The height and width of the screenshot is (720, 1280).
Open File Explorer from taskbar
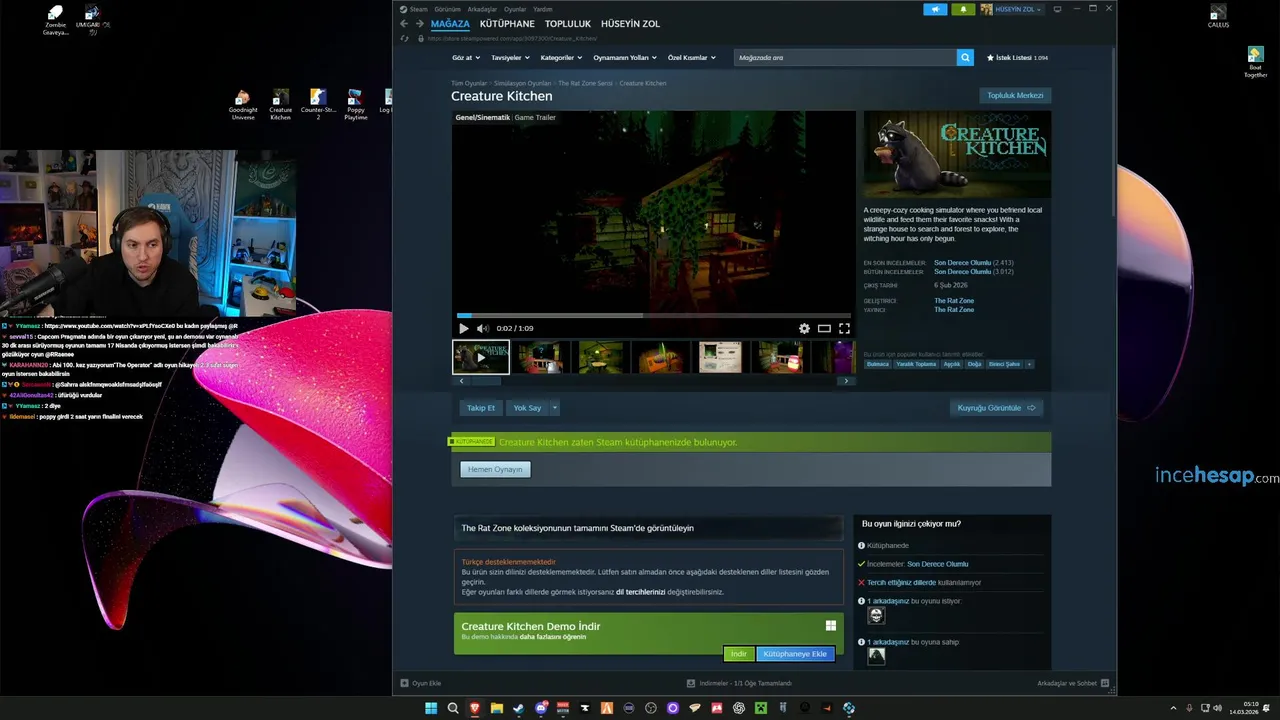[497, 708]
